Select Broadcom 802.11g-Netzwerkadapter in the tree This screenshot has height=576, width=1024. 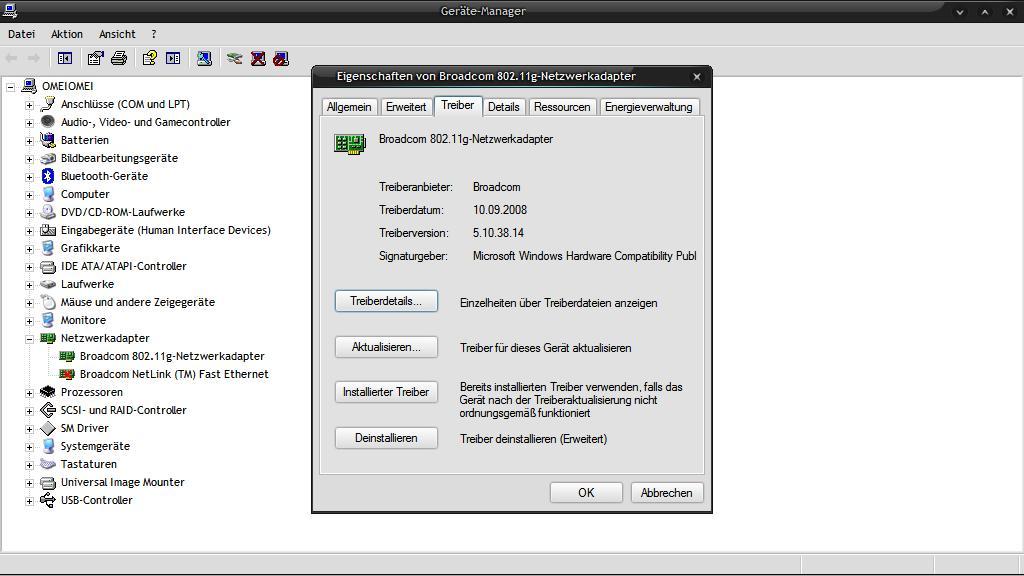(x=172, y=356)
